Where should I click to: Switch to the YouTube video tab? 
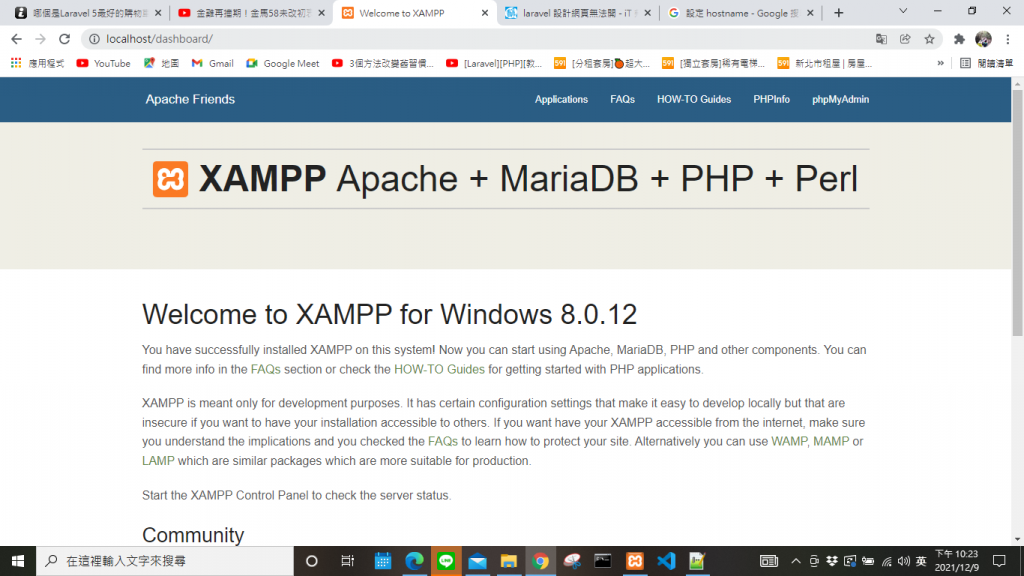click(x=251, y=13)
